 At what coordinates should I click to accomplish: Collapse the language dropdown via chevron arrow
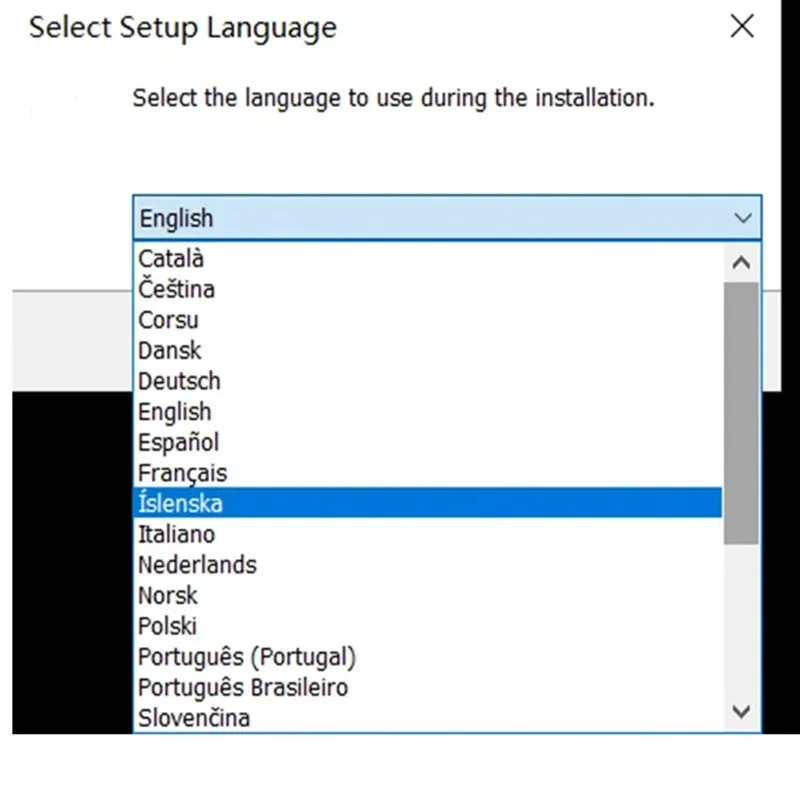[742, 217]
